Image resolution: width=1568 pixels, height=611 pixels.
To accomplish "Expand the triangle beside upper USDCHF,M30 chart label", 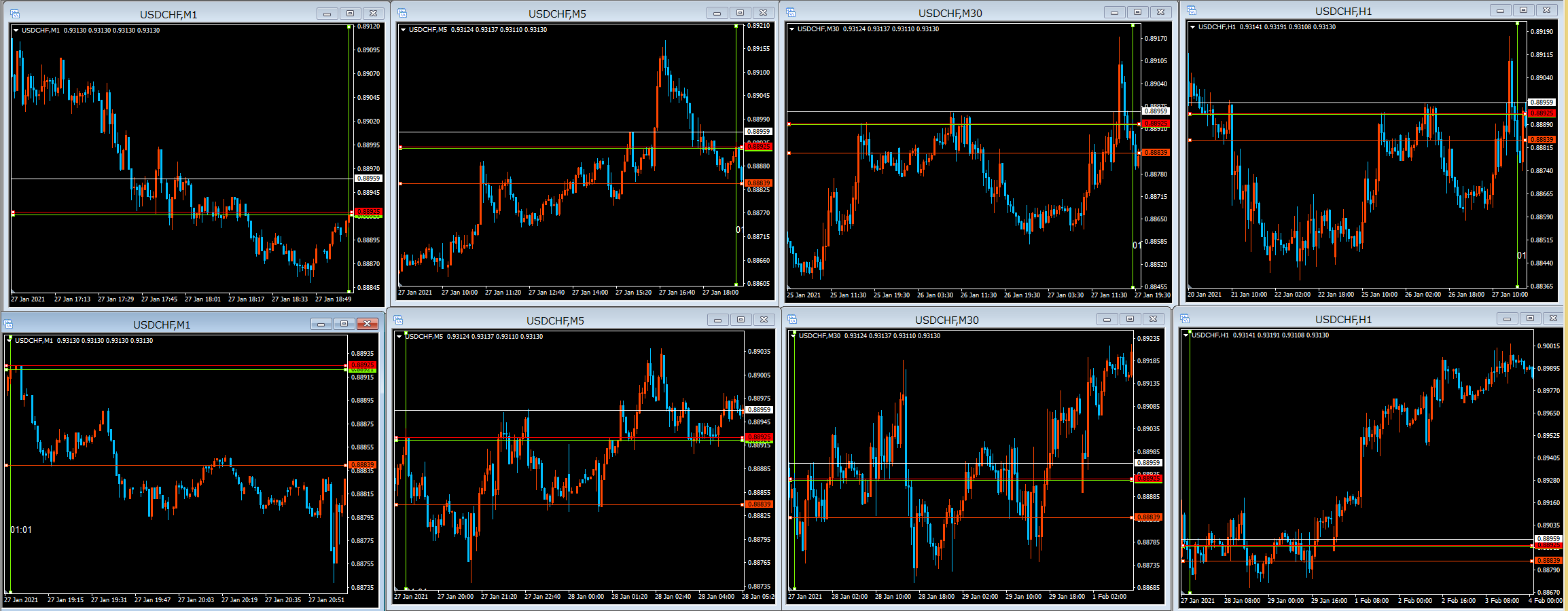I will (791, 29).
